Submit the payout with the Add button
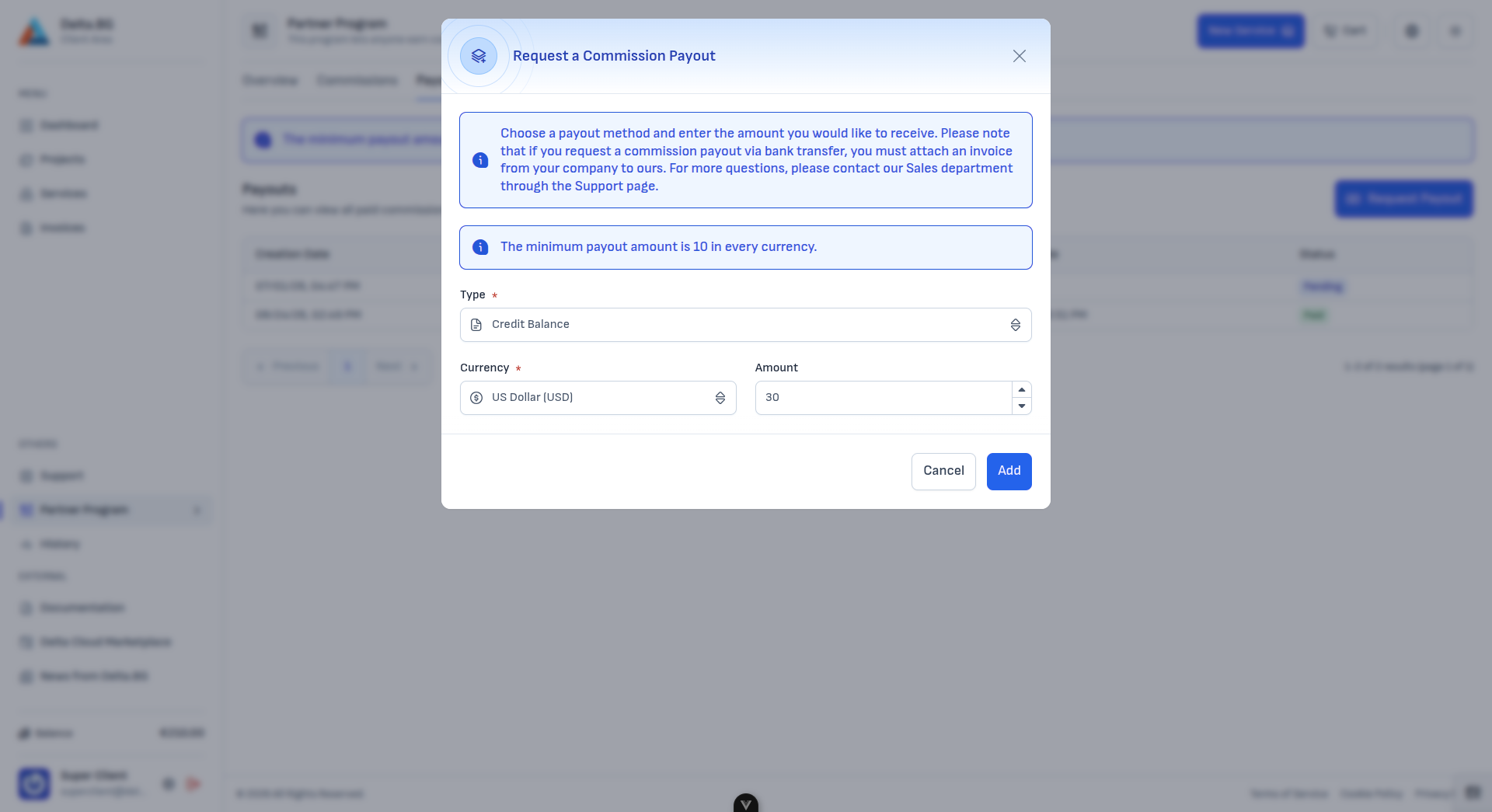This screenshot has height=812, width=1492. (x=1009, y=472)
